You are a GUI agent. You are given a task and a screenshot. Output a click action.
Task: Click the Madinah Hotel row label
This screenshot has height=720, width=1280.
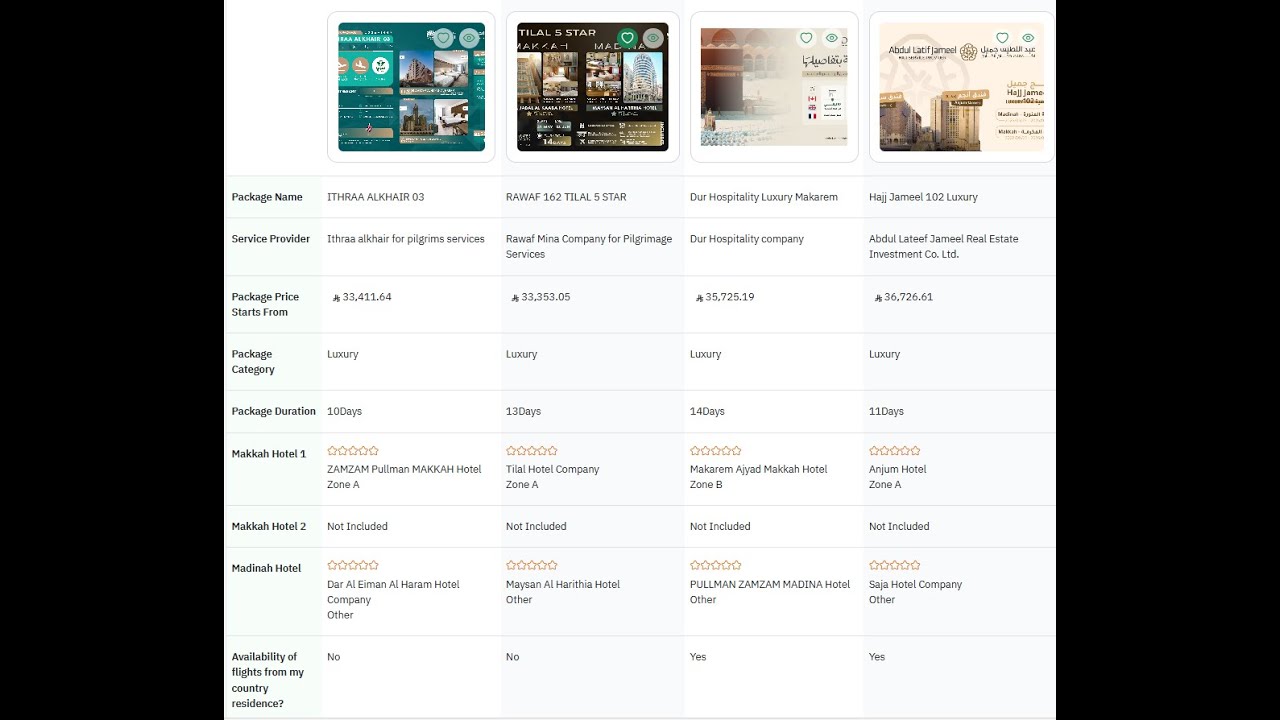[266, 568]
